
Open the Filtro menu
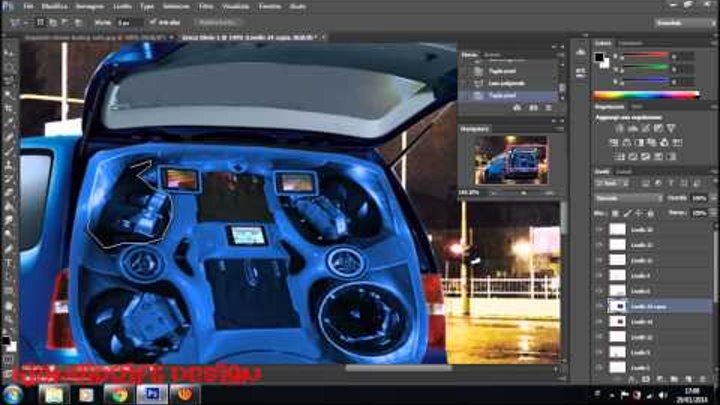tap(206, 7)
